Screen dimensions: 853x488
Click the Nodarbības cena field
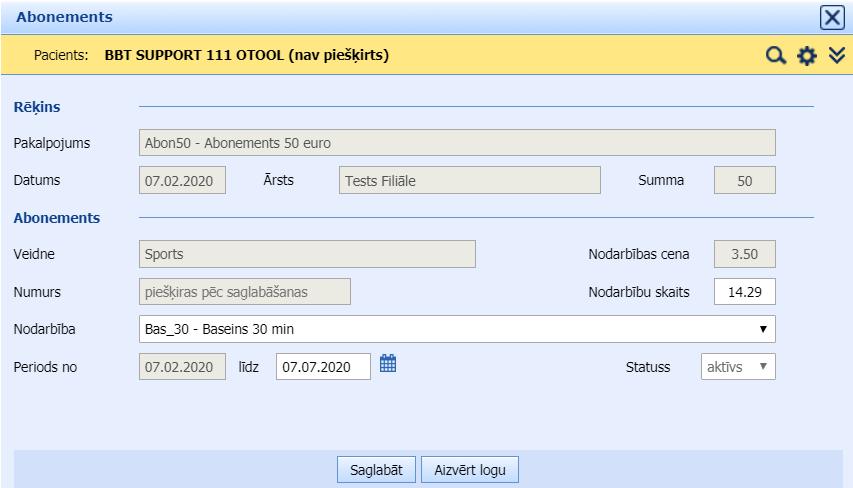(744, 254)
